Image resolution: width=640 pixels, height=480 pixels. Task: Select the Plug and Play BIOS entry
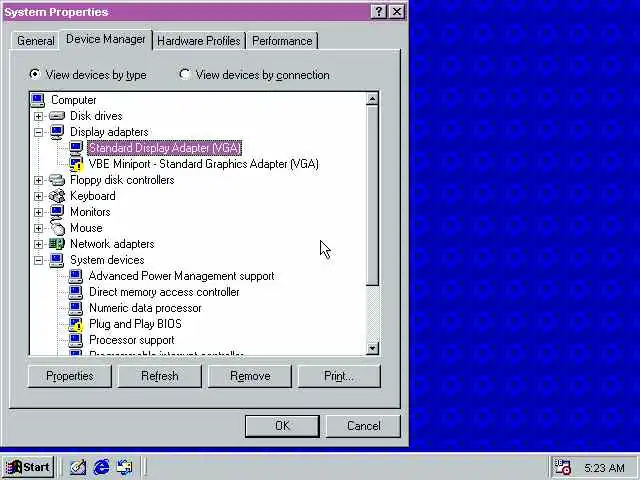(x=135, y=324)
